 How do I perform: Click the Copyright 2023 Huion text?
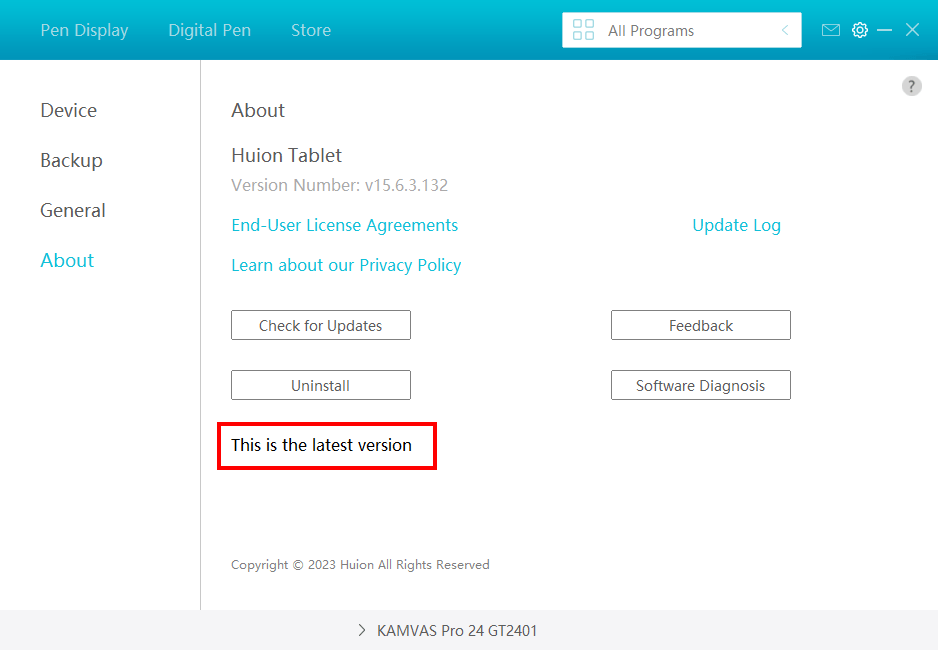pos(360,564)
